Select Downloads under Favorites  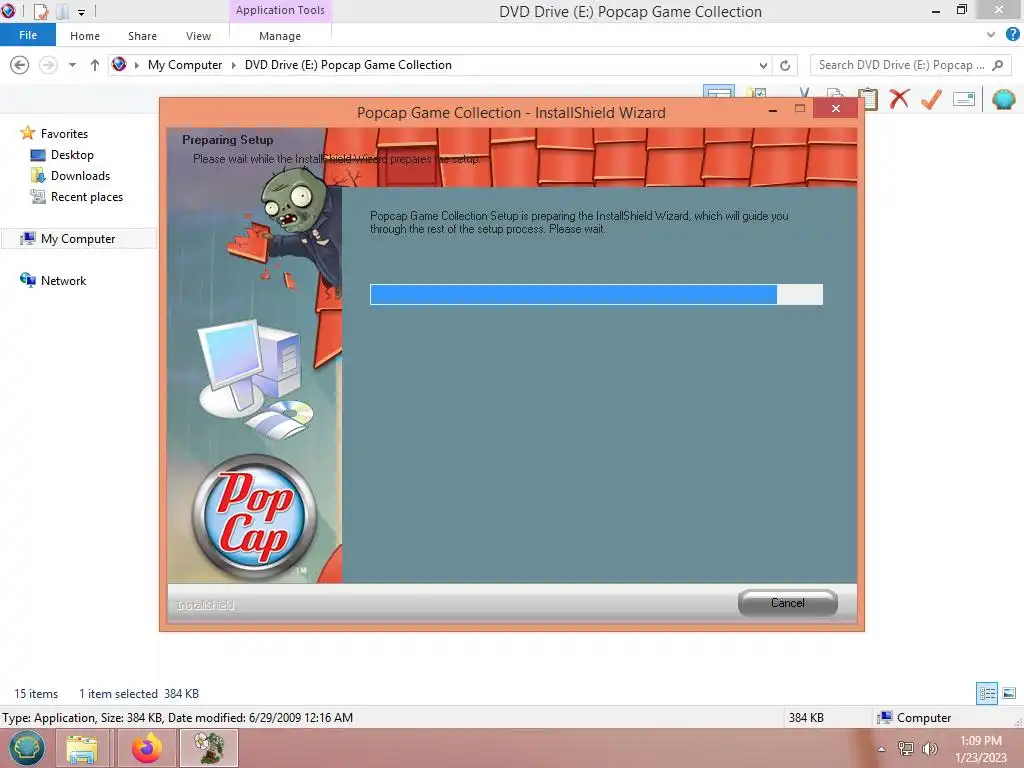tap(80, 176)
